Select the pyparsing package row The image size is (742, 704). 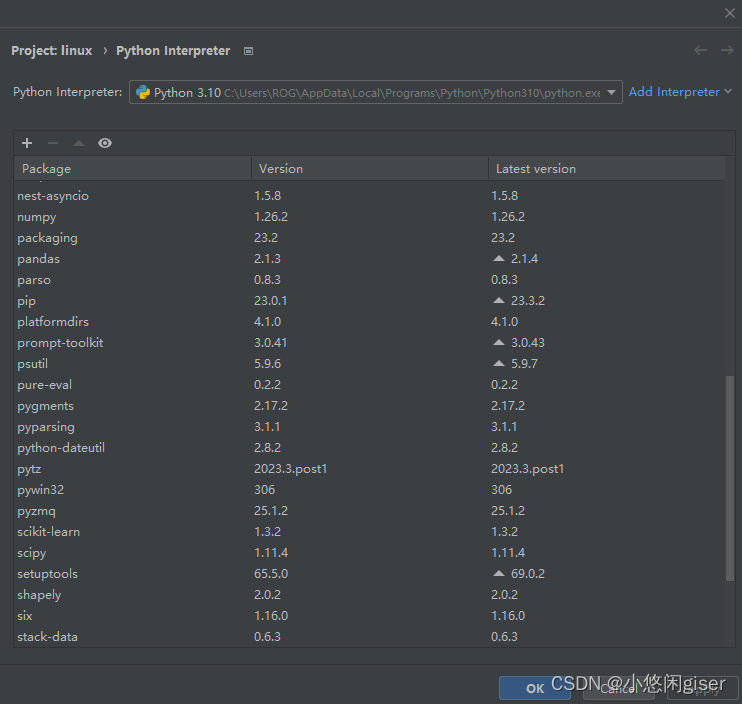(369, 427)
